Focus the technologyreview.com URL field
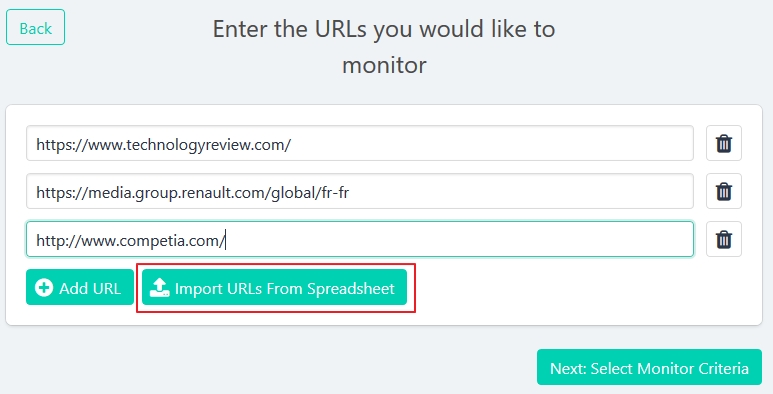Screen dimensions: 773x394 [x=360, y=143]
